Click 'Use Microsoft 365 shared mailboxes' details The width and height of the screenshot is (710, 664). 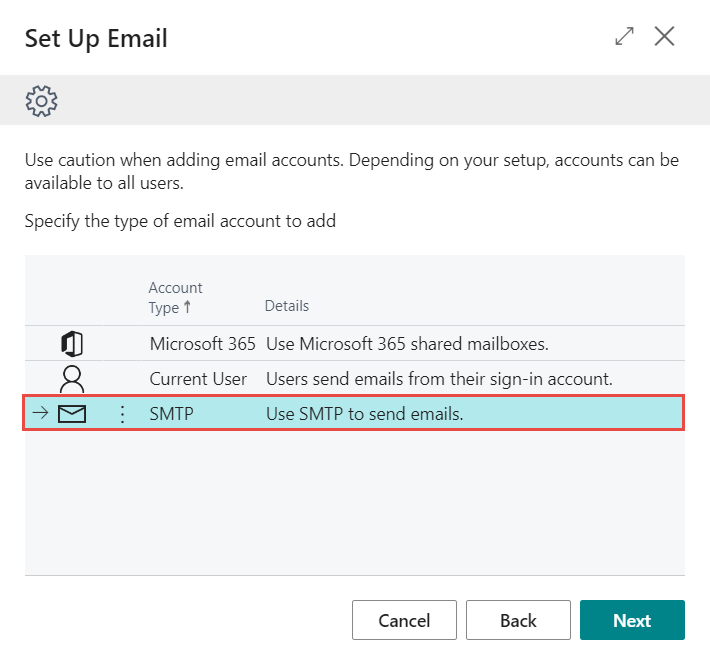click(407, 344)
